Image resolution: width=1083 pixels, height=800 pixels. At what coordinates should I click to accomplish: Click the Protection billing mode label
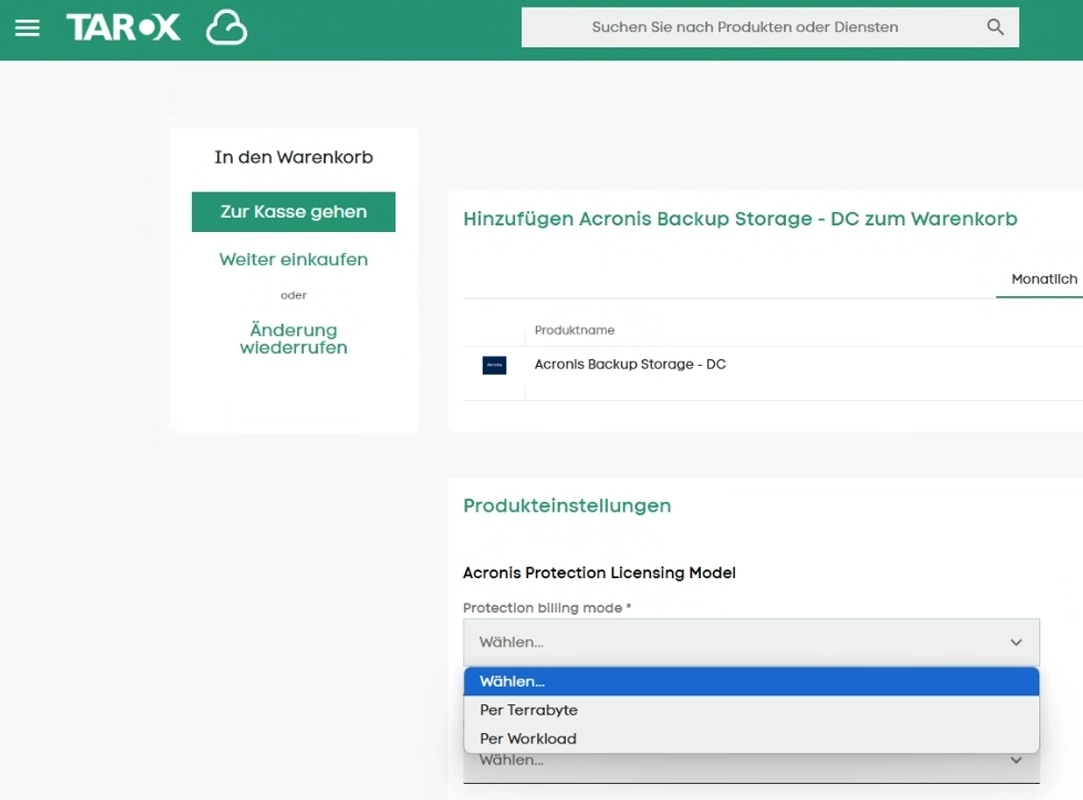[547, 608]
